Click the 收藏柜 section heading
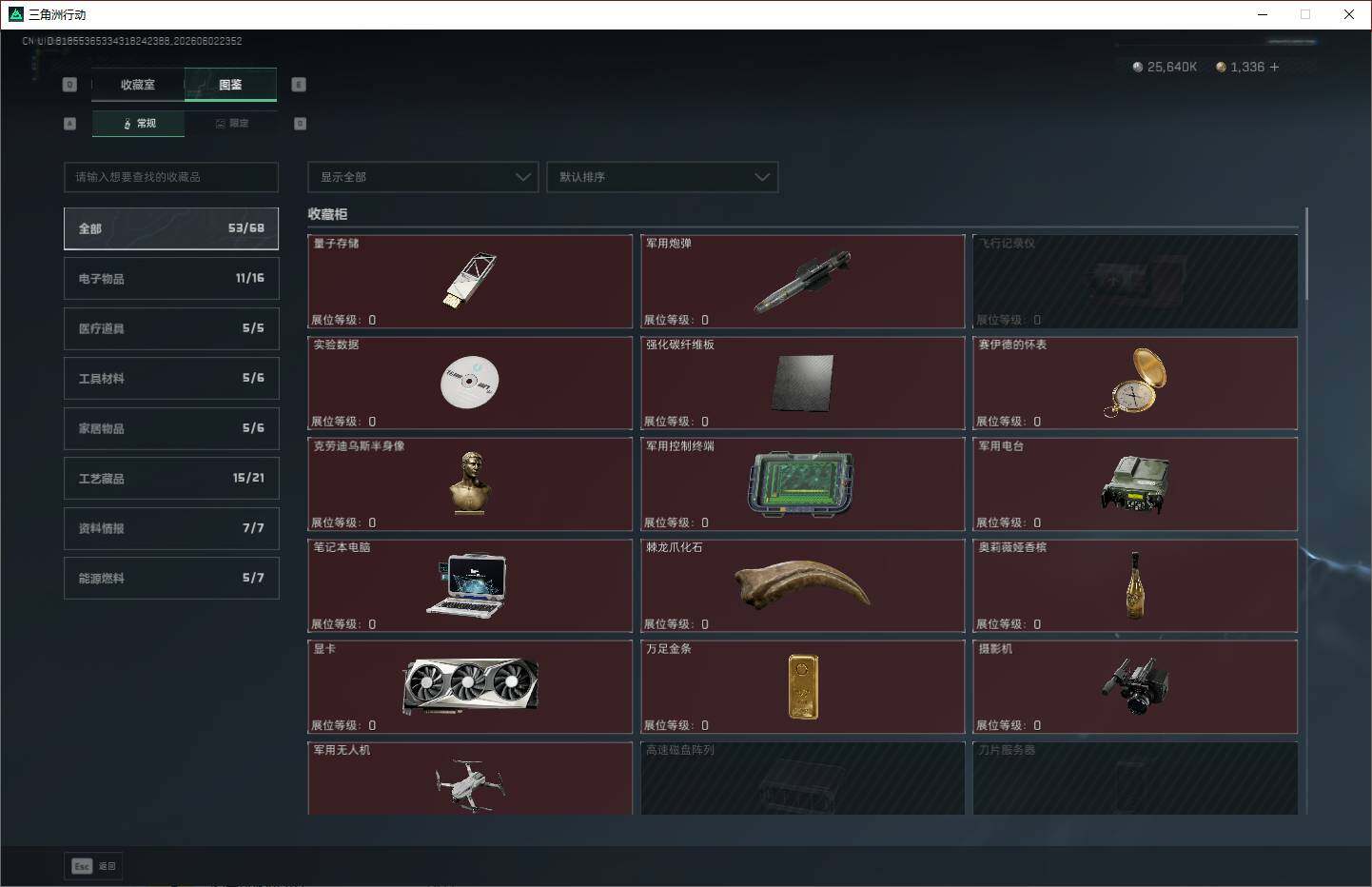The width and height of the screenshot is (1372, 887). point(327,214)
